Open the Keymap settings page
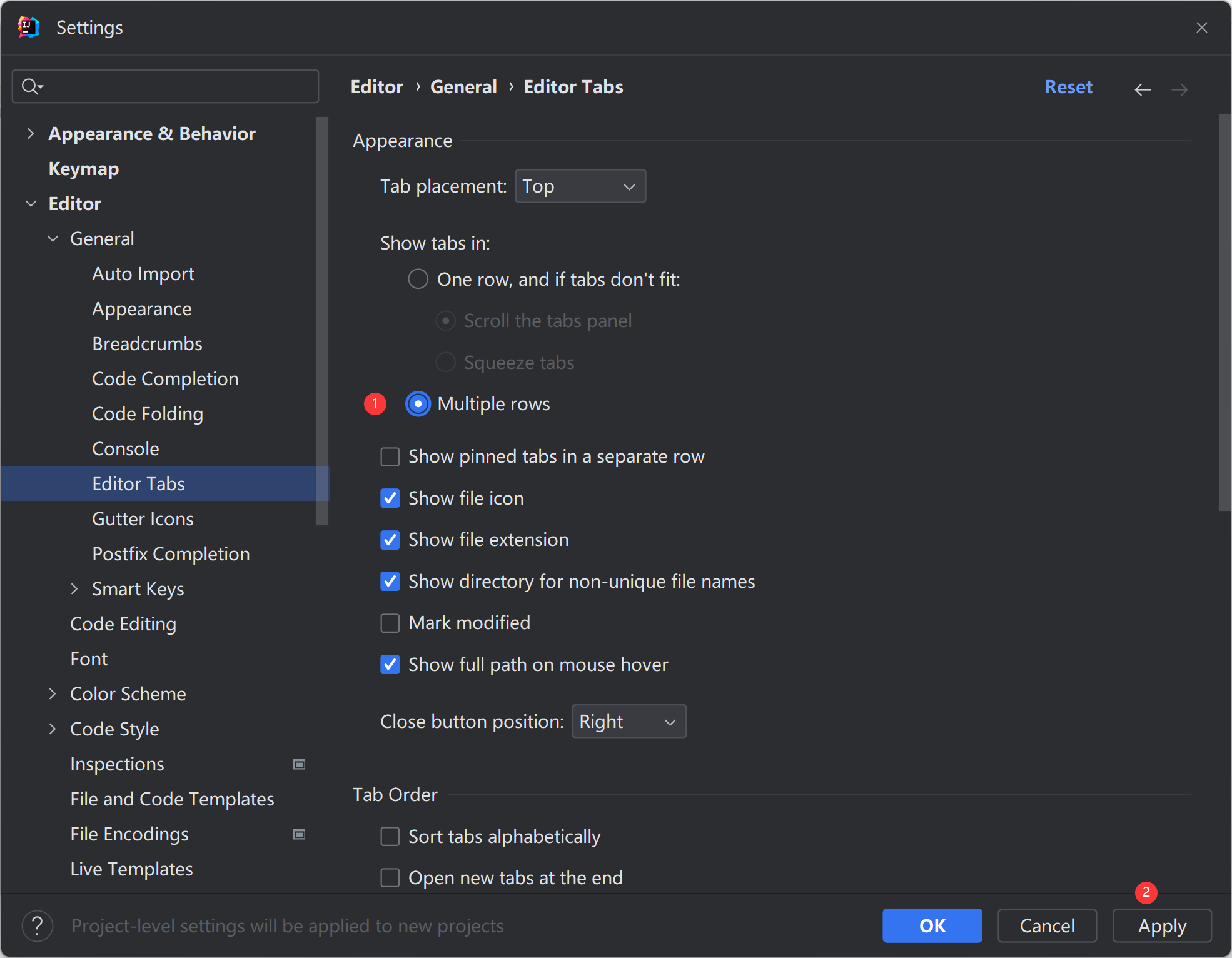The image size is (1232, 958). point(84,169)
